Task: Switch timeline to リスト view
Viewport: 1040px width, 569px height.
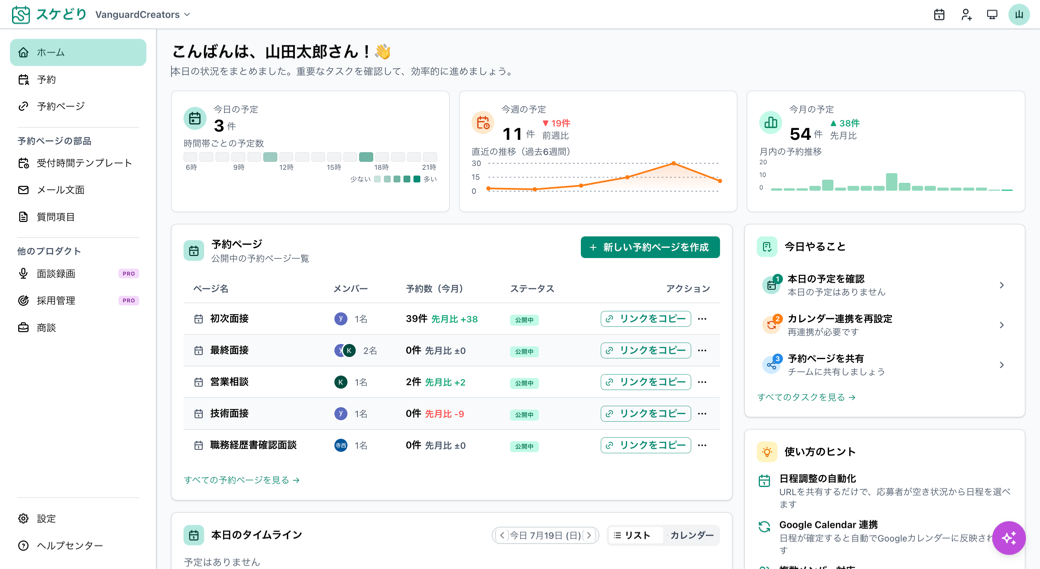Action: [x=635, y=535]
